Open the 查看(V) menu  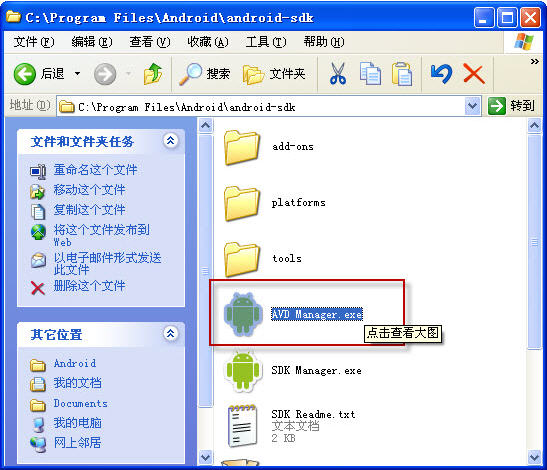coord(150,42)
